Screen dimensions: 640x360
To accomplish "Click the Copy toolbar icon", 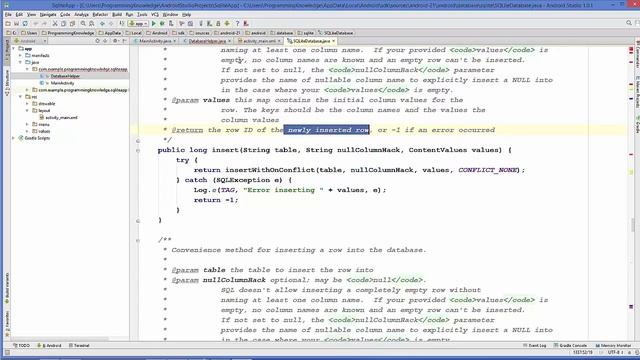I will coord(63,24).
